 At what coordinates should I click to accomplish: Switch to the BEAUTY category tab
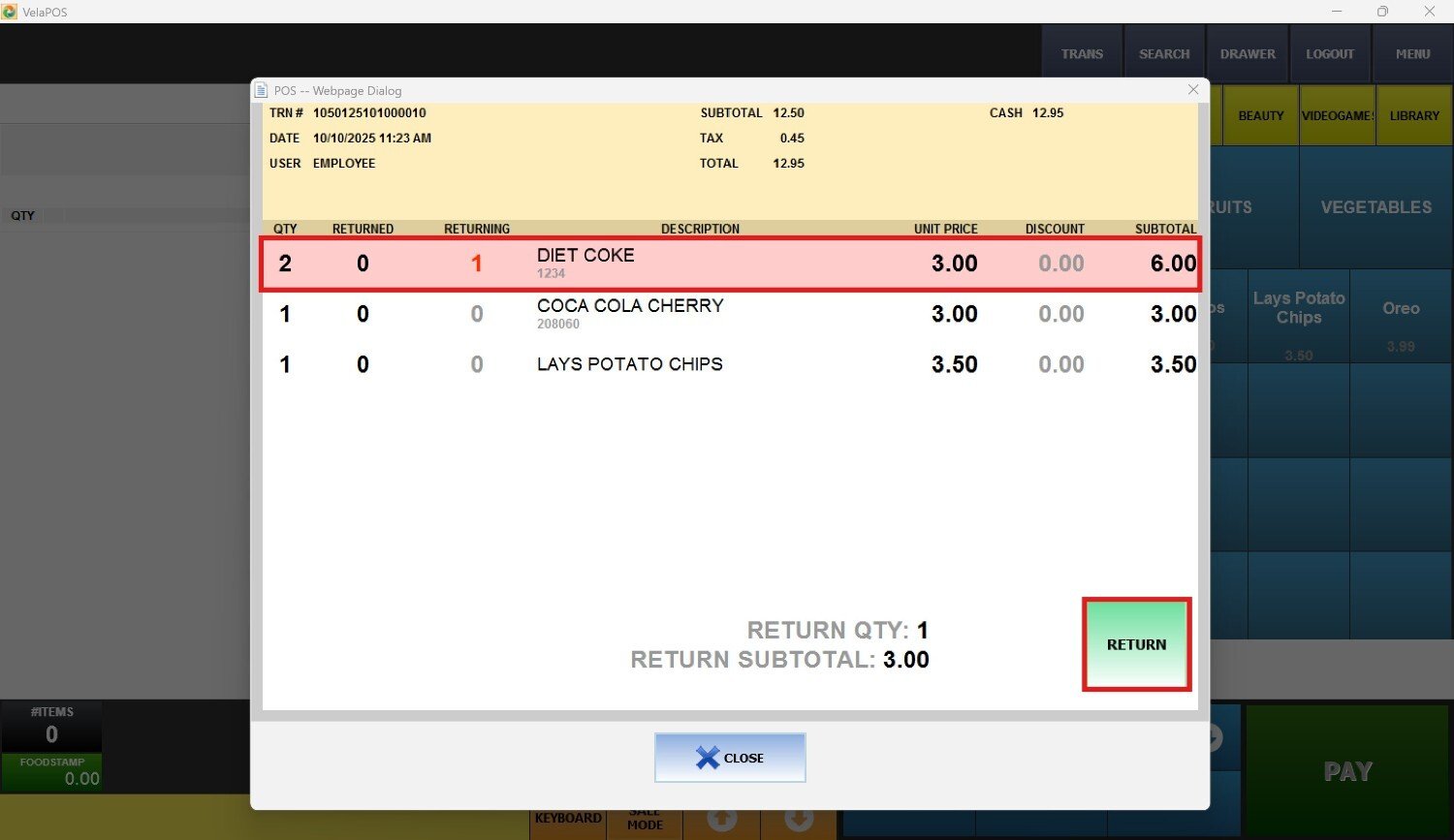1260,116
